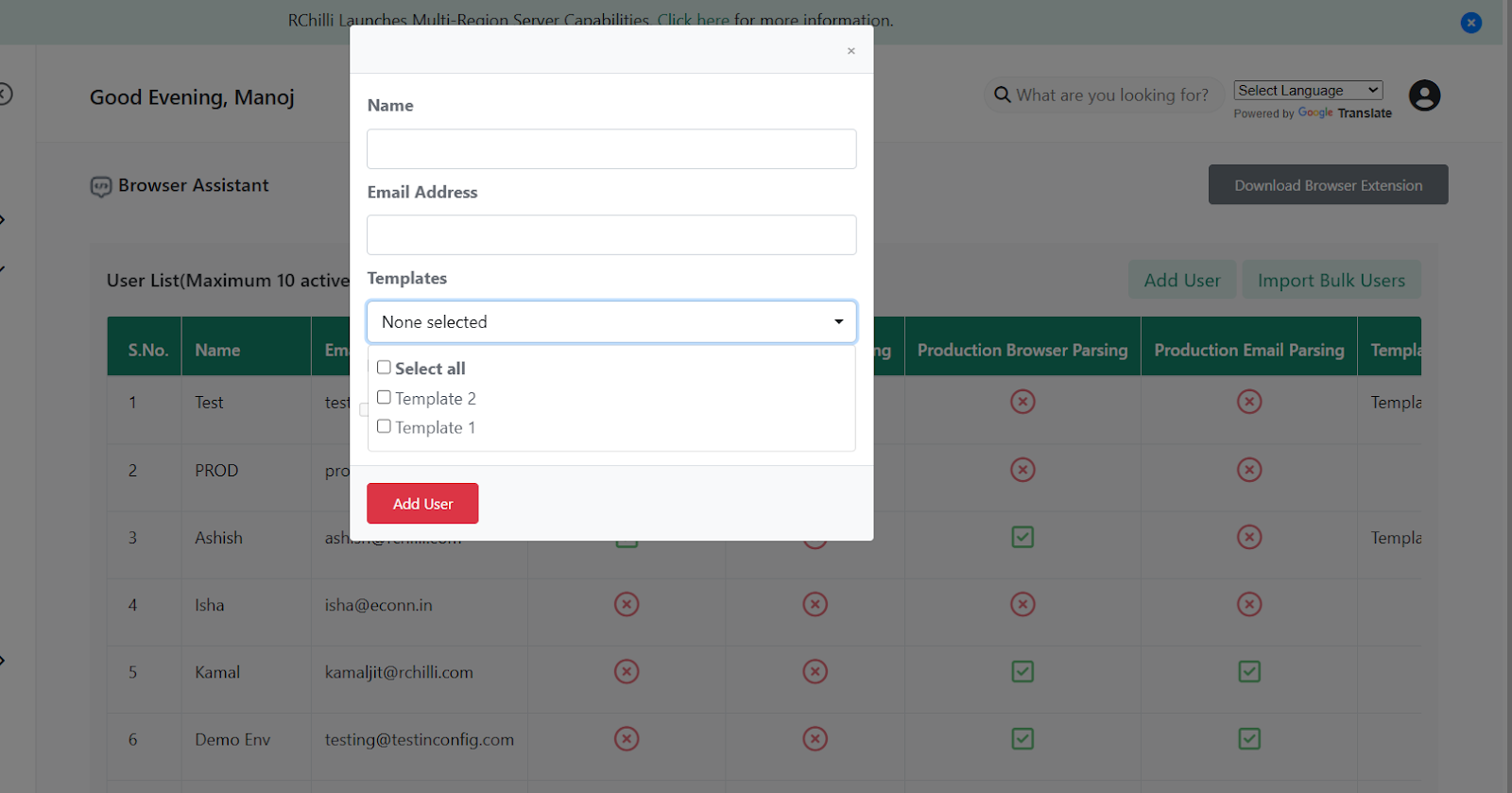Close the Add User modal dialog
Viewport: 1512px width, 793px height.
tap(850, 51)
